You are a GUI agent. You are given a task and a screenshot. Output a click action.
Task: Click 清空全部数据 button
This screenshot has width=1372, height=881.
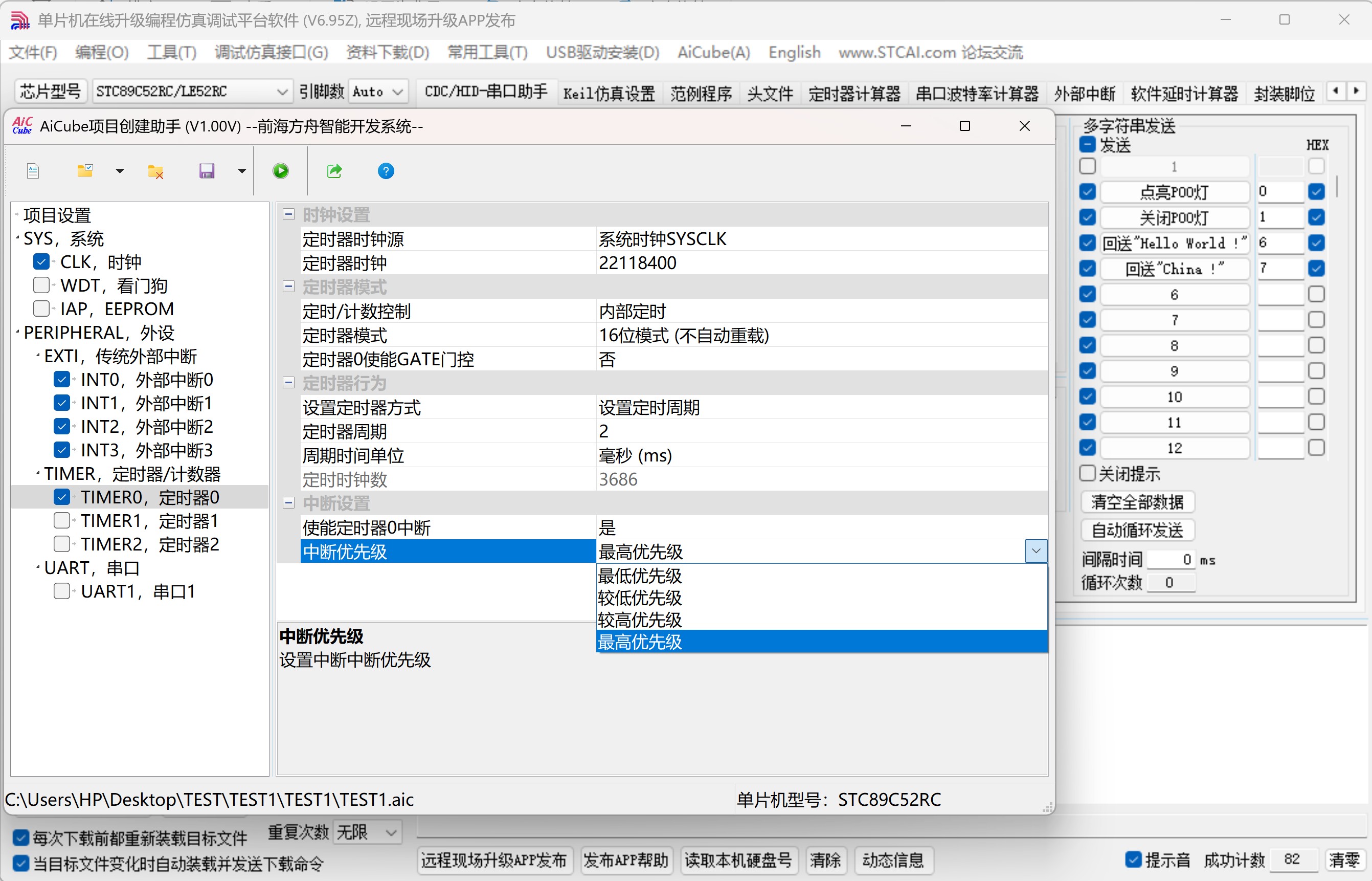[x=1138, y=502]
